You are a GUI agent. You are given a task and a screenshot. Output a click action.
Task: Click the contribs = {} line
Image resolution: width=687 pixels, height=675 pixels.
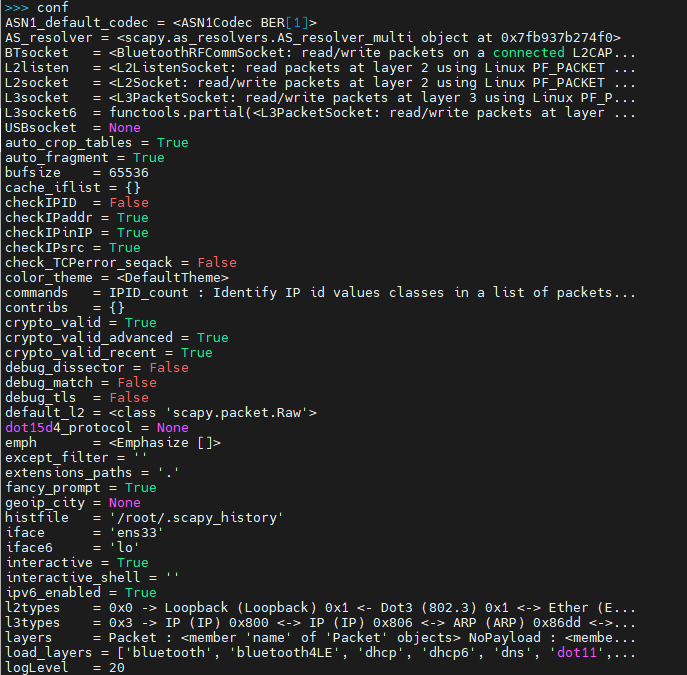pos(65,307)
